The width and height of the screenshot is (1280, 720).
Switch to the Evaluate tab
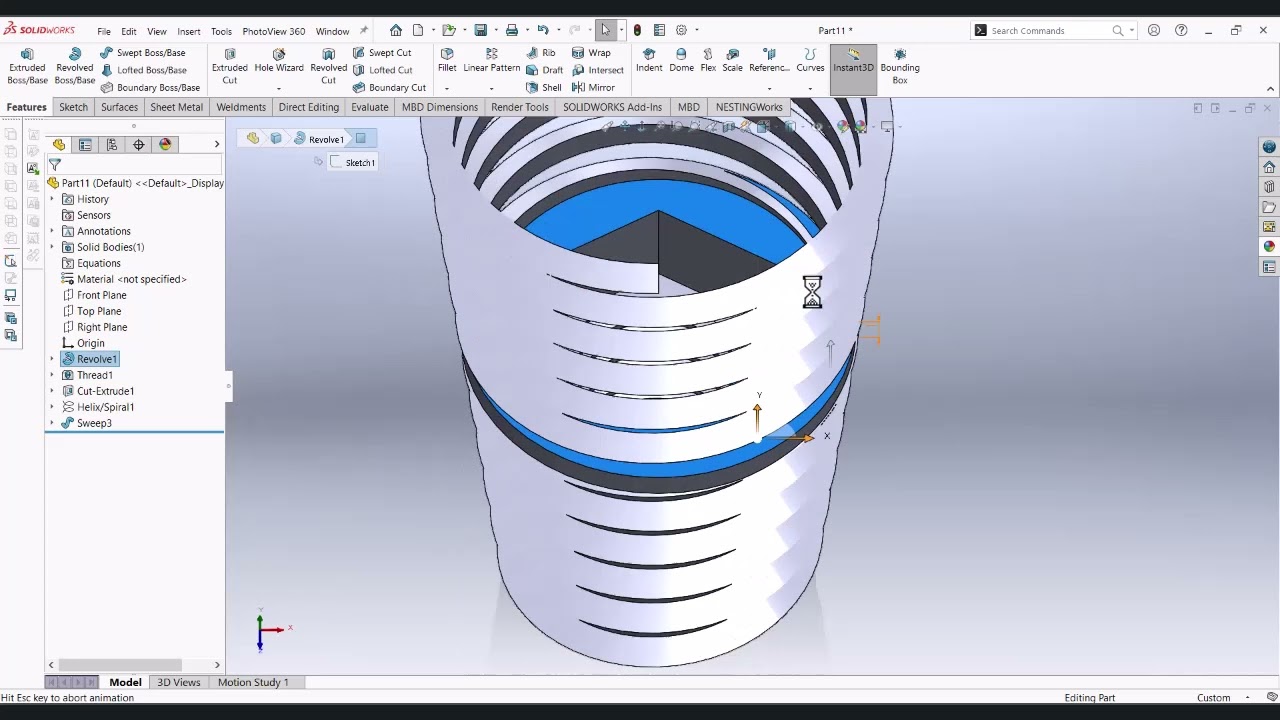(x=369, y=107)
